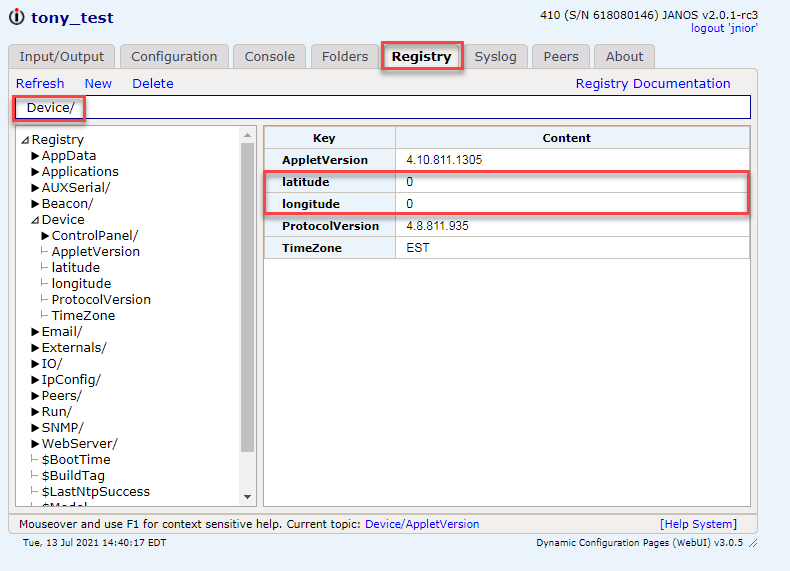790x571 pixels.
Task: Expand the Email/ node
Action: [35, 332]
